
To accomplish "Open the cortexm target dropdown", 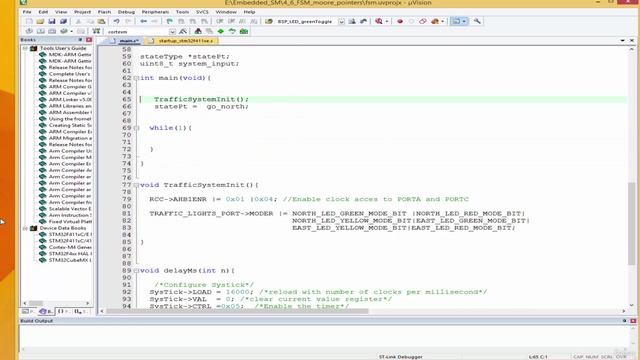I will (172, 31).
